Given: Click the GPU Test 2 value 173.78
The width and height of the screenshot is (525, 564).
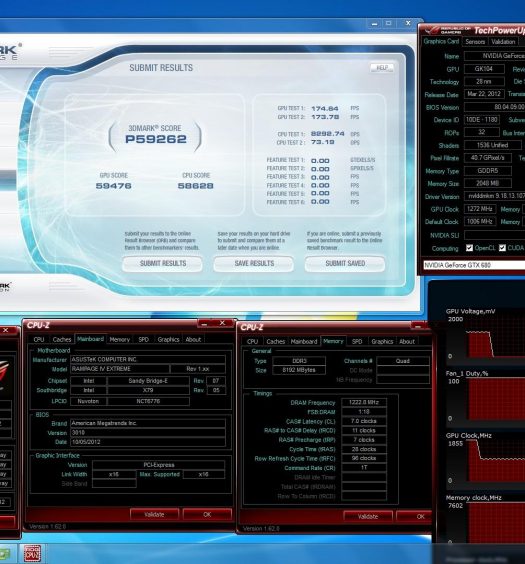Looking at the screenshot, I should 325,117.
